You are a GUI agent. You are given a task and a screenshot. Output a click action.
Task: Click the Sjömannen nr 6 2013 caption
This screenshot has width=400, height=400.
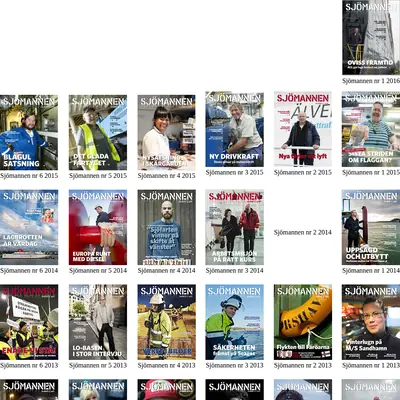pos(29,365)
